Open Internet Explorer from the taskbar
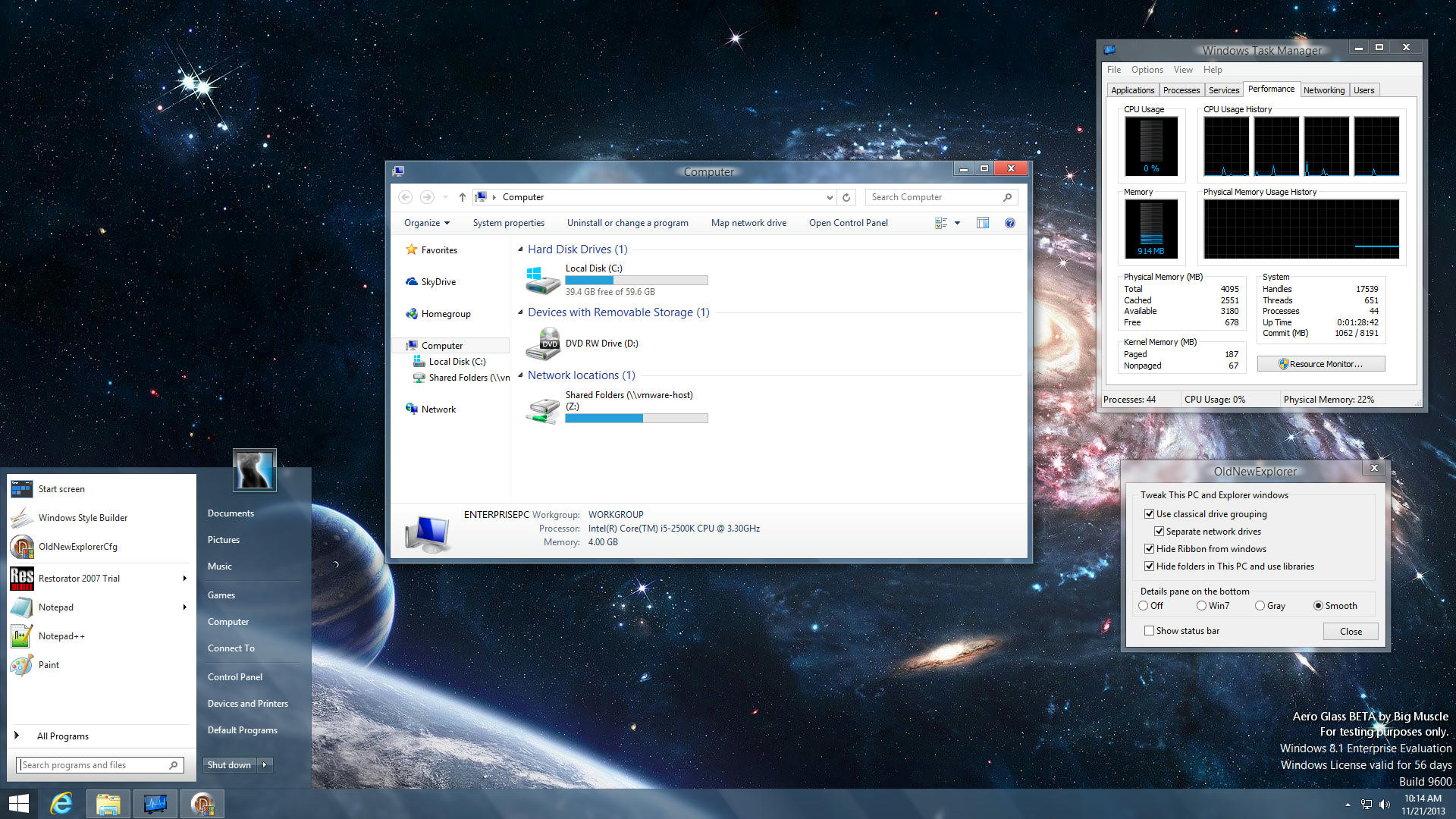The width and height of the screenshot is (1456, 819). point(61,804)
